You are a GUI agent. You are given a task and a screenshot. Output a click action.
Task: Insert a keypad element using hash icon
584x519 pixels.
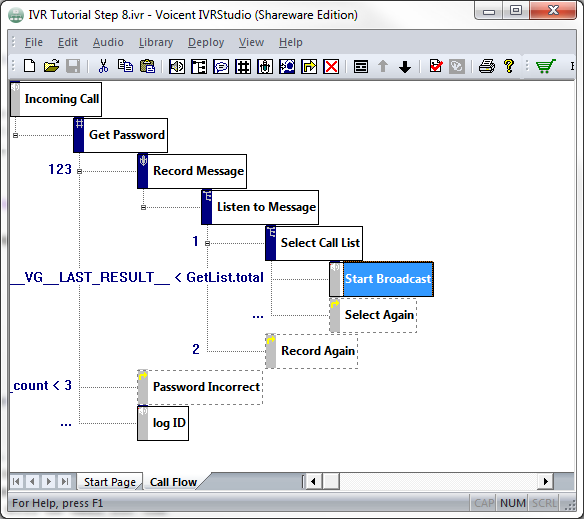pos(243,67)
